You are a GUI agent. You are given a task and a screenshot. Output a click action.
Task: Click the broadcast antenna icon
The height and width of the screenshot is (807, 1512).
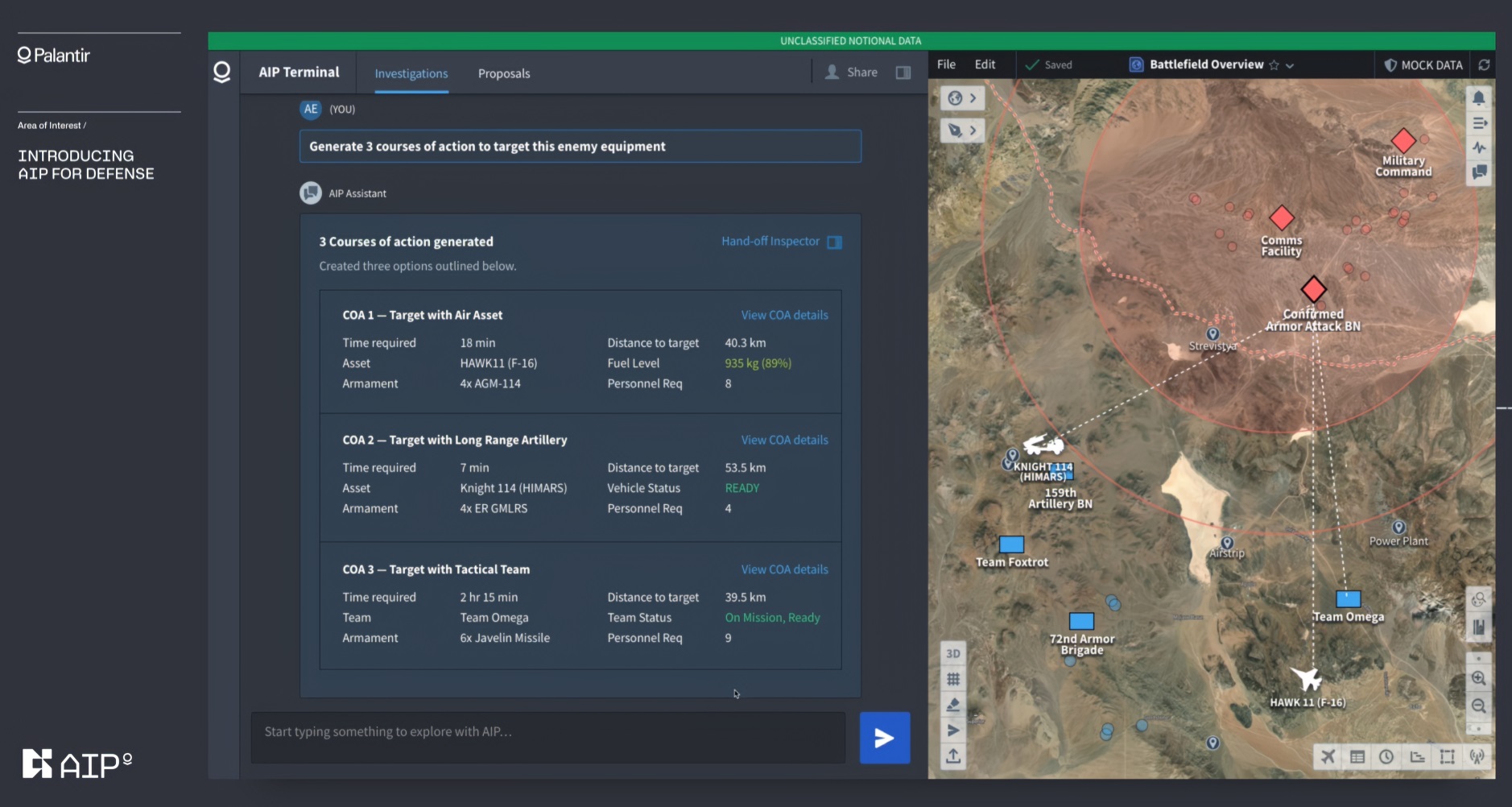click(x=1477, y=756)
